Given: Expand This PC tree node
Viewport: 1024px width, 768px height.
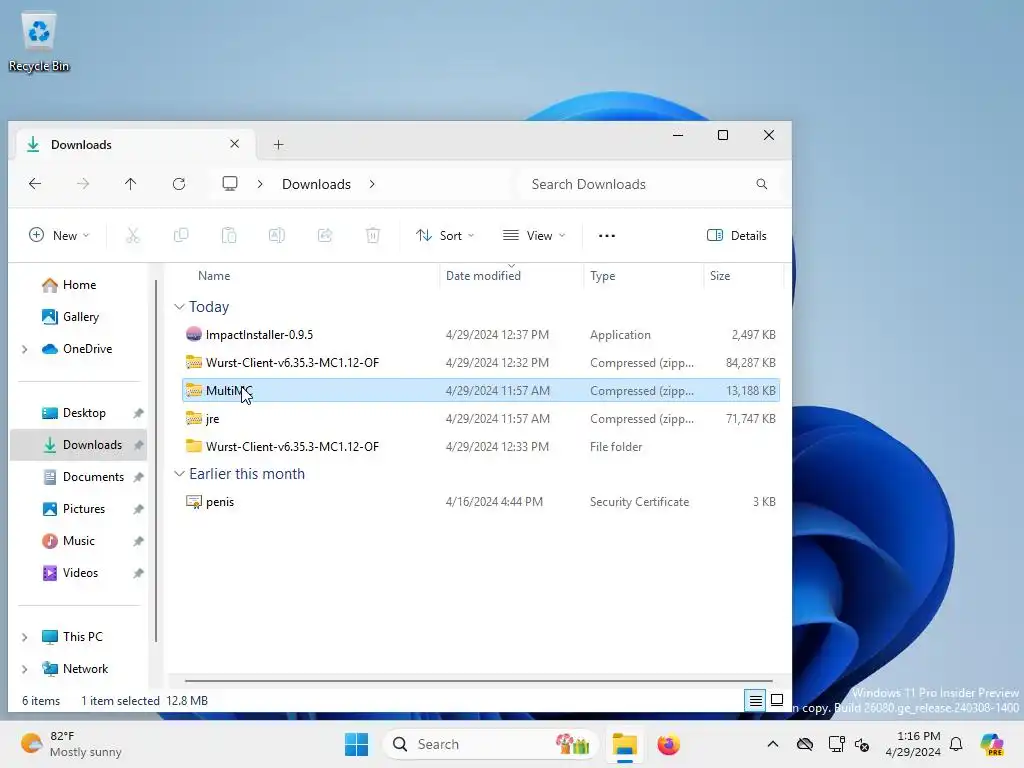Looking at the screenshot, I should [x=25, y=637].
